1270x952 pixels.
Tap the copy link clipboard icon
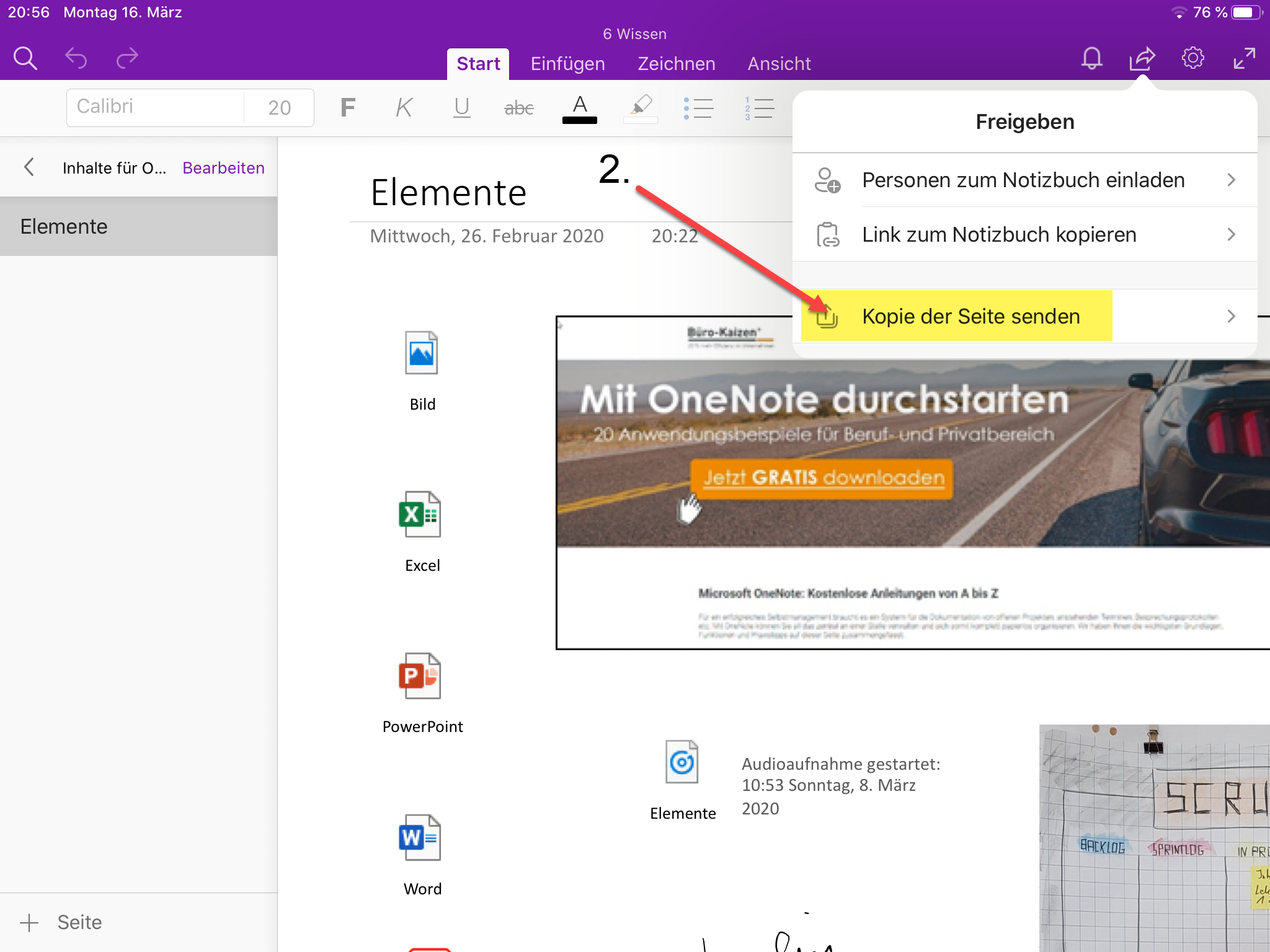(x=827, y=235)
